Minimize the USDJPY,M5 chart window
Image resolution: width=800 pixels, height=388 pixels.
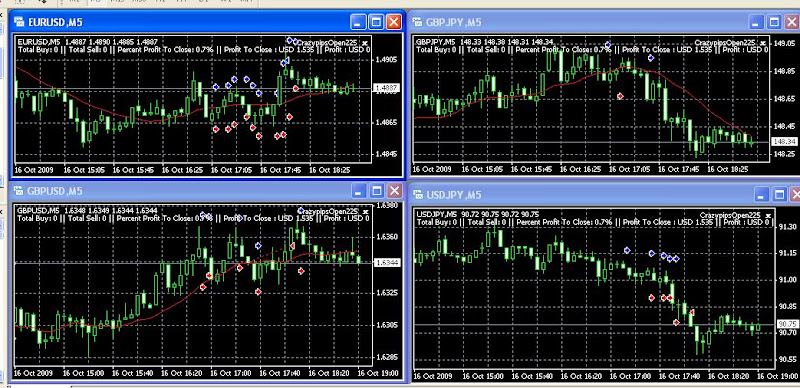(761, 195)
